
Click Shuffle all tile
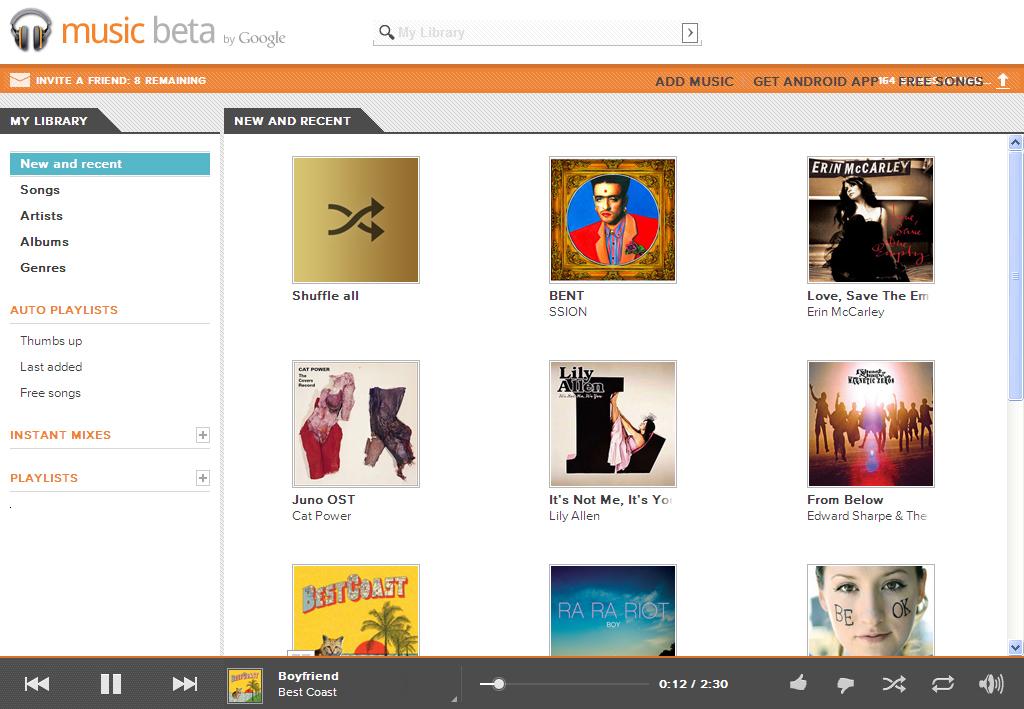coord(356,220)
